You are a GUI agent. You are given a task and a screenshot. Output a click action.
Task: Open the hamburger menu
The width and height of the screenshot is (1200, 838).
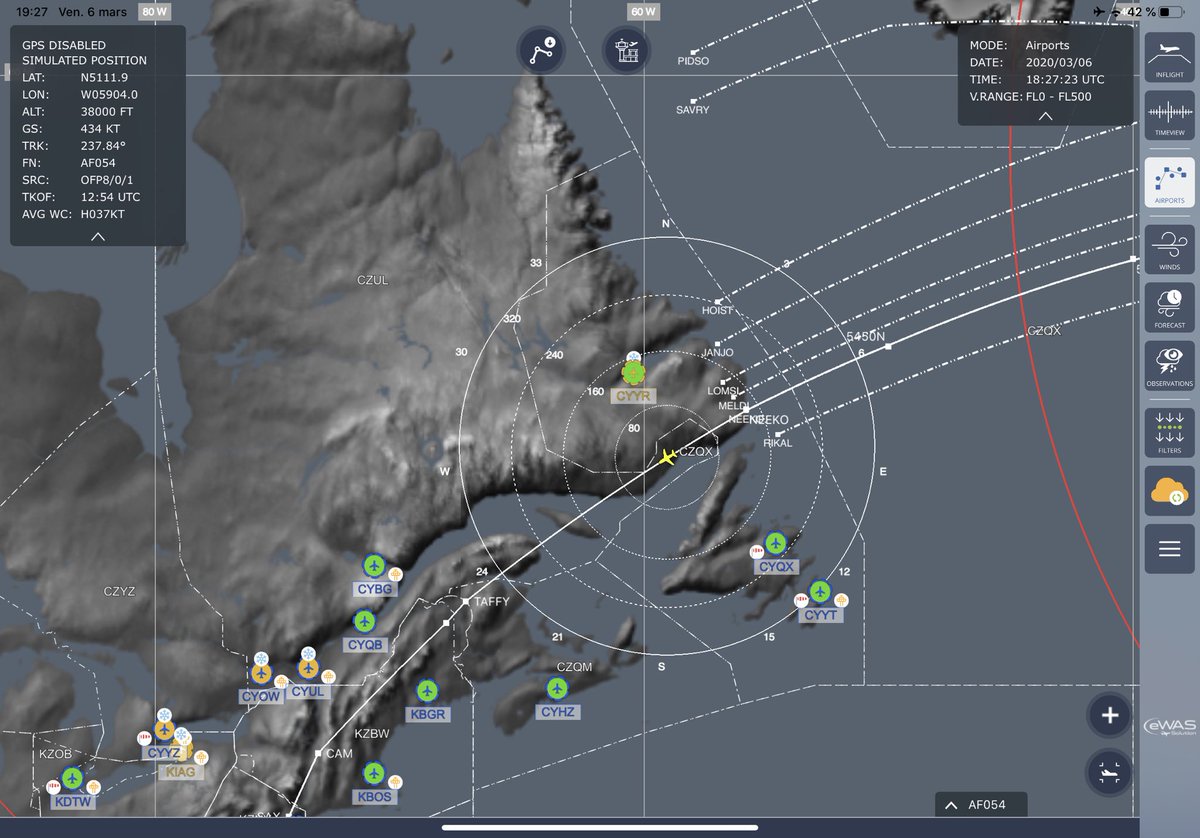(1169, 548)
